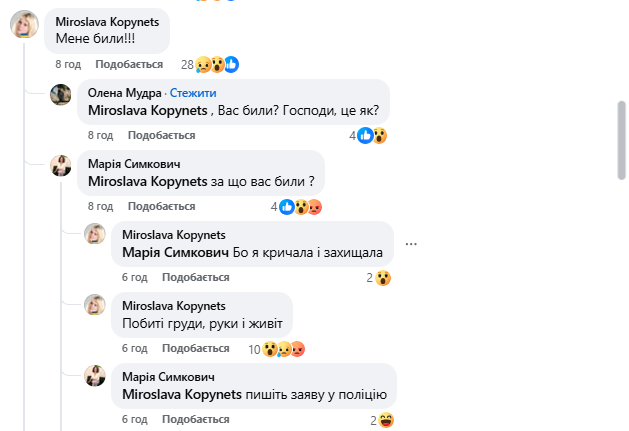Click mentioned name in "пишіть заяву у поліцію"
This screenshot has width=629, height=431.
179,394
